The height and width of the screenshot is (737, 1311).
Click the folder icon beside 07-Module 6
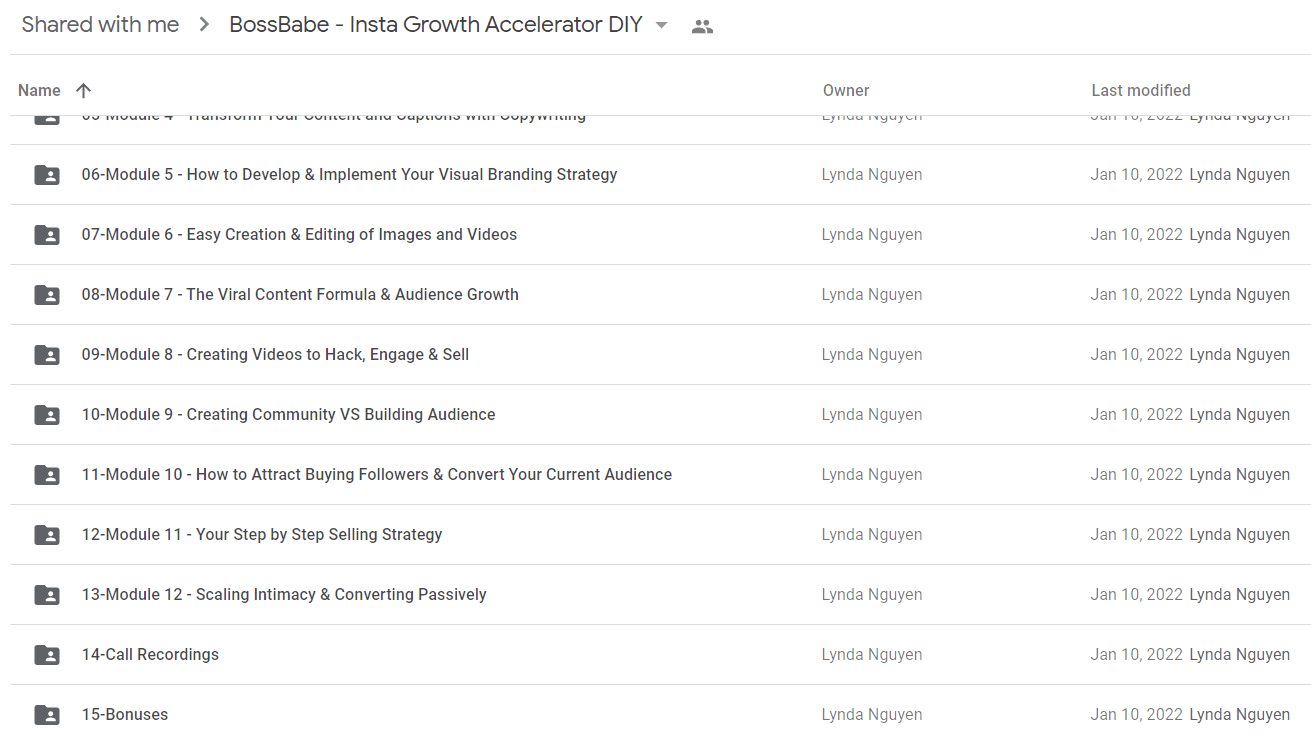click(x=47, y=235)
